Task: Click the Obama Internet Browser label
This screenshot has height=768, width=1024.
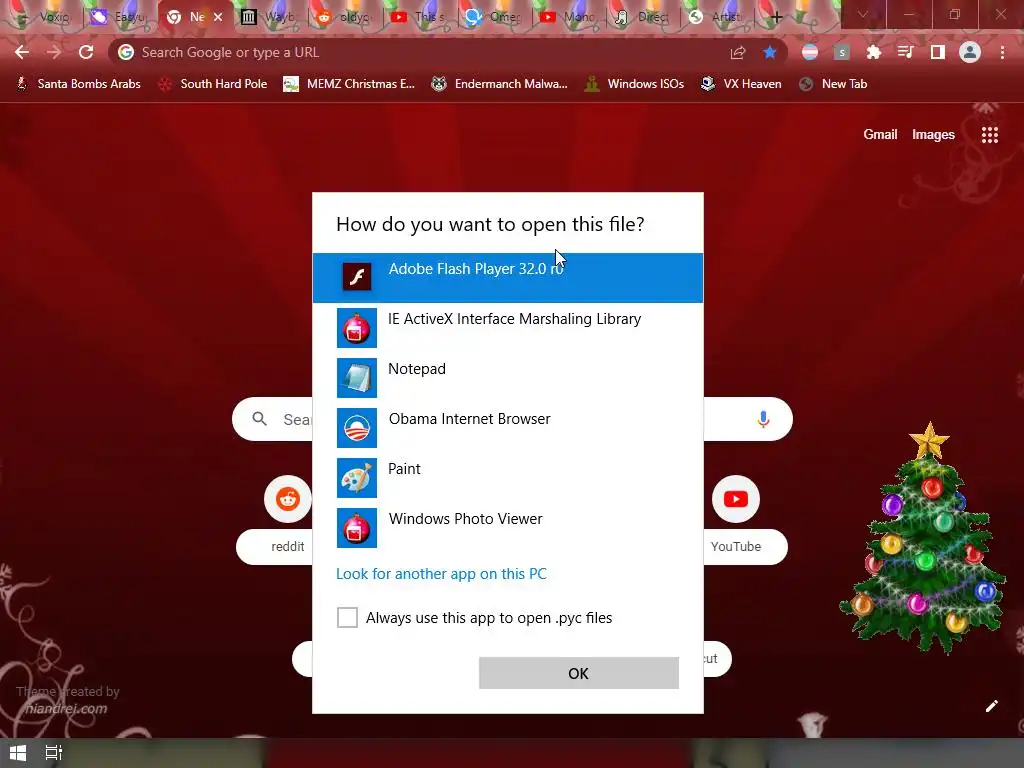Action: click(470, 419)
